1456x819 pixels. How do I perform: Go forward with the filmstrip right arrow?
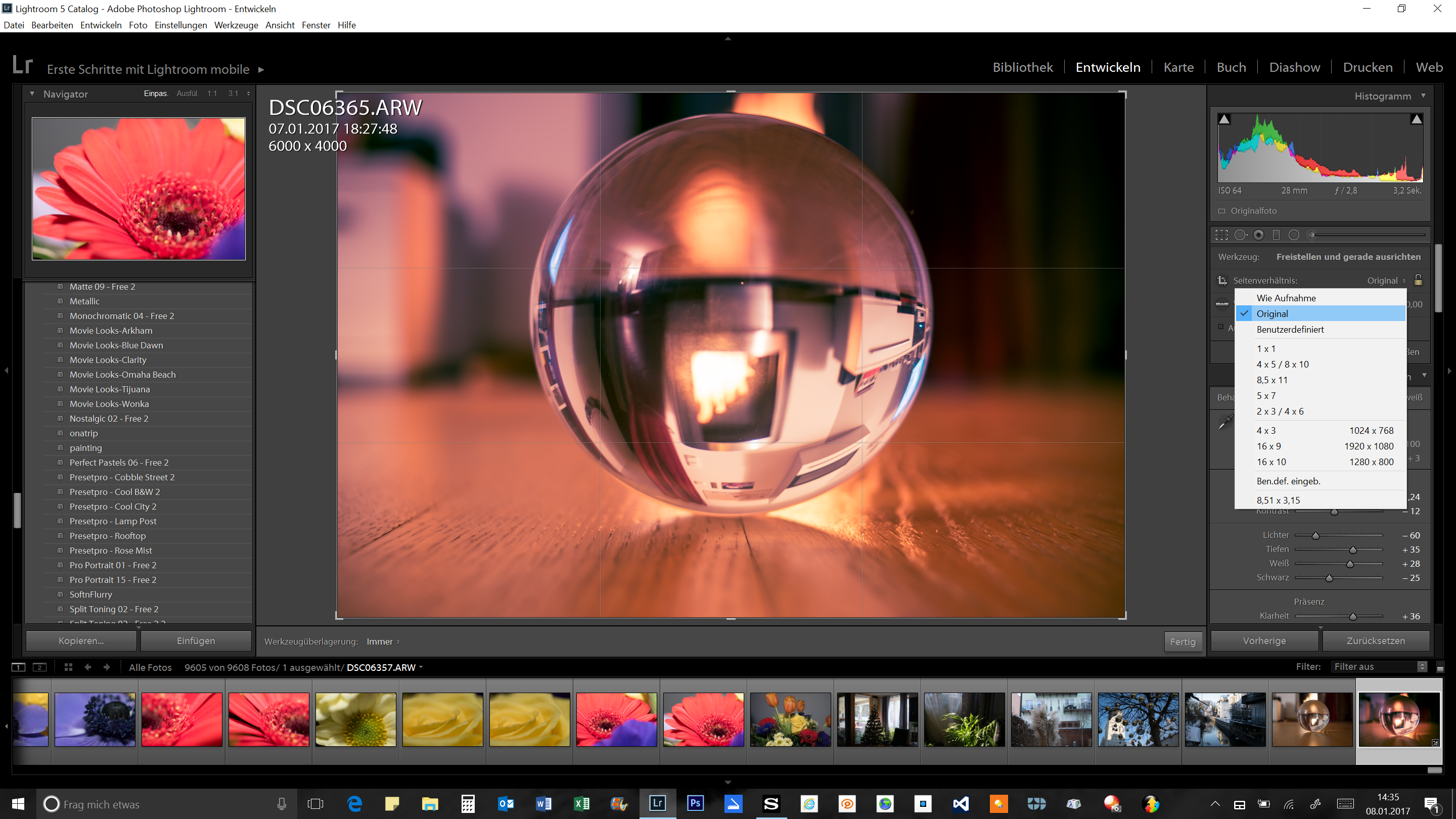click(x=106, y=667)
